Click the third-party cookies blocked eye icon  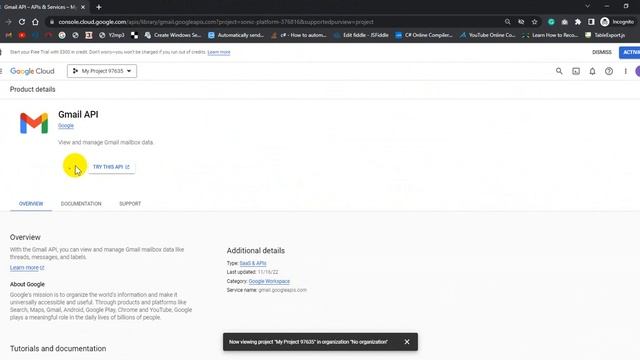point(521,22)
